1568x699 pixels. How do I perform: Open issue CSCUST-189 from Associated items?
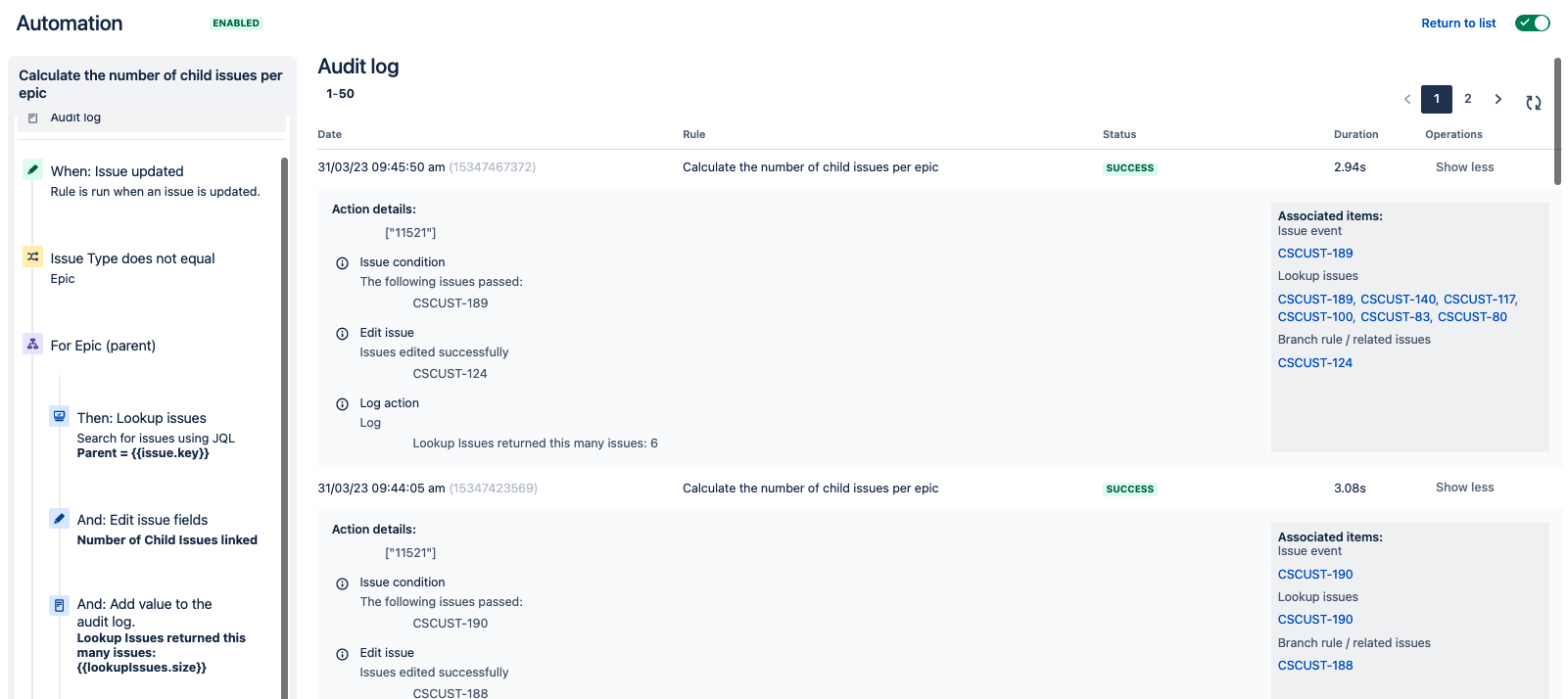pos(1314,253)
